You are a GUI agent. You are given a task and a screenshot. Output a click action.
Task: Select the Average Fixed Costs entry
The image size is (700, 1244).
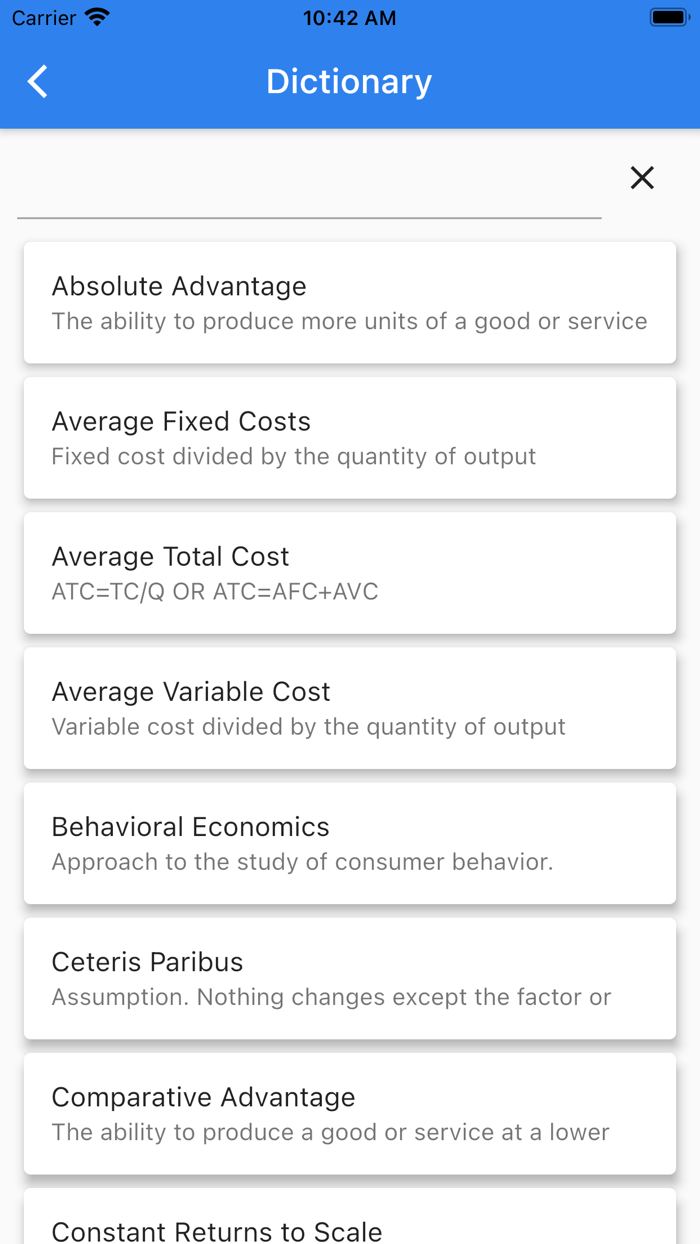(x=349, y=436)
